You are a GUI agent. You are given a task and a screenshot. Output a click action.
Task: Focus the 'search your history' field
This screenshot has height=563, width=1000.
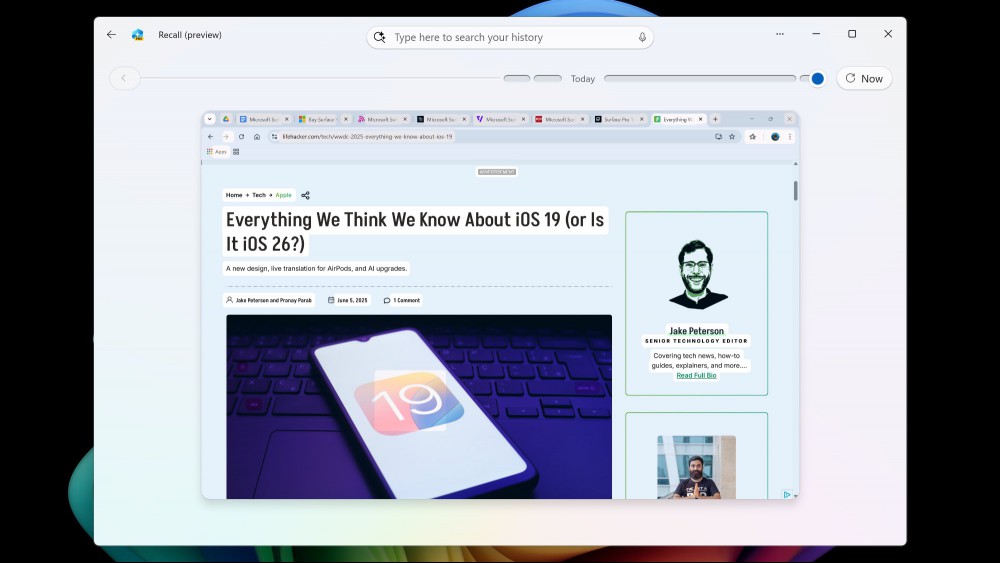click(510, 37)
